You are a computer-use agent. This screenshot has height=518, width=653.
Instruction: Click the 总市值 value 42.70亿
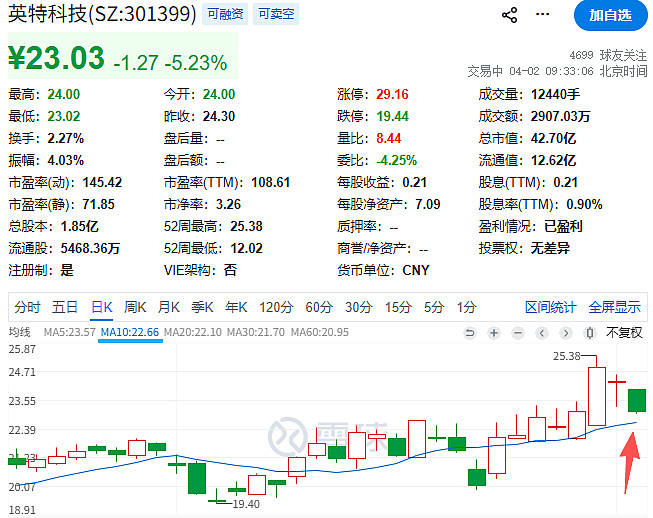[x=553, y=138]
